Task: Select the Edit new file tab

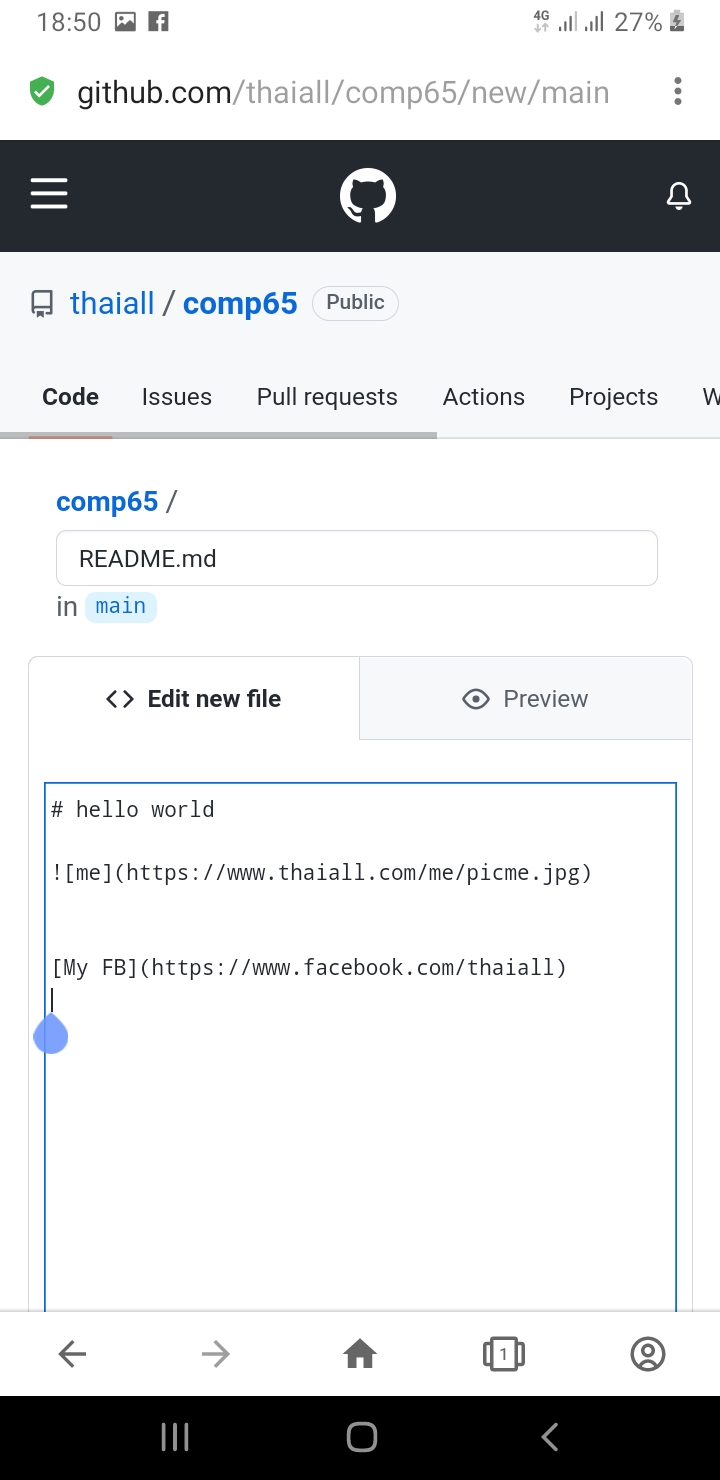Action: [194, 699]
